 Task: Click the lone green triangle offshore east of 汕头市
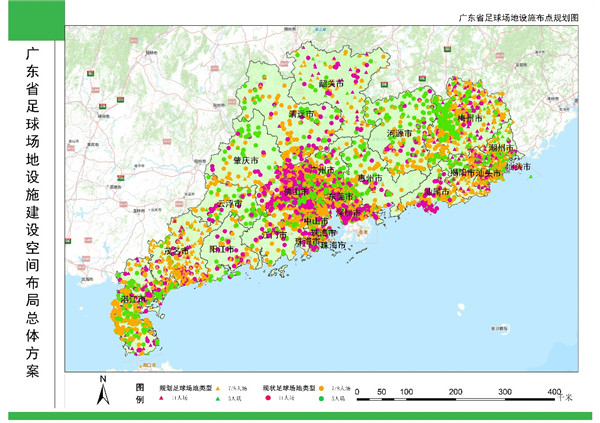529,177
